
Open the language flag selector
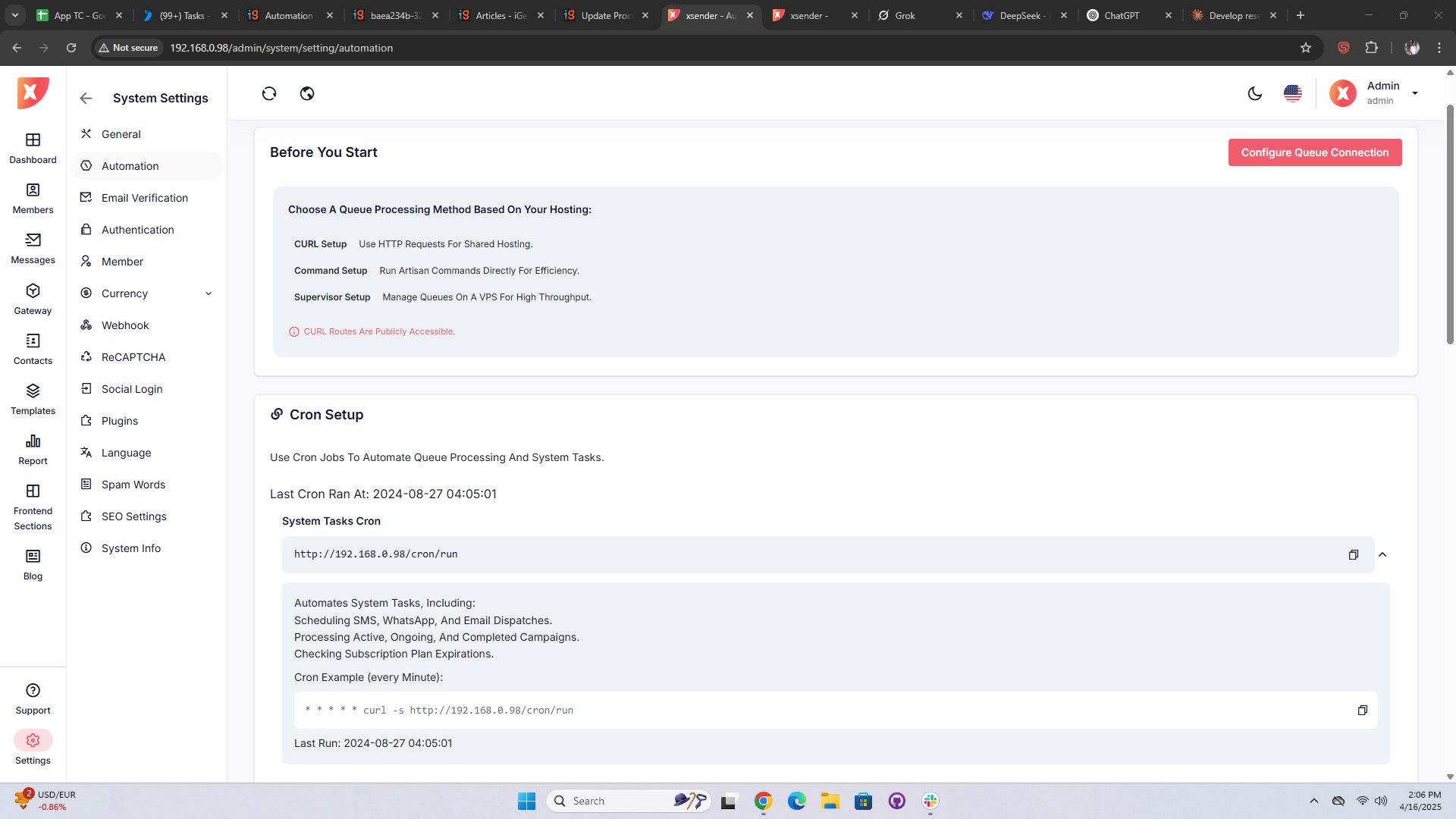[x=1293, y=93]
